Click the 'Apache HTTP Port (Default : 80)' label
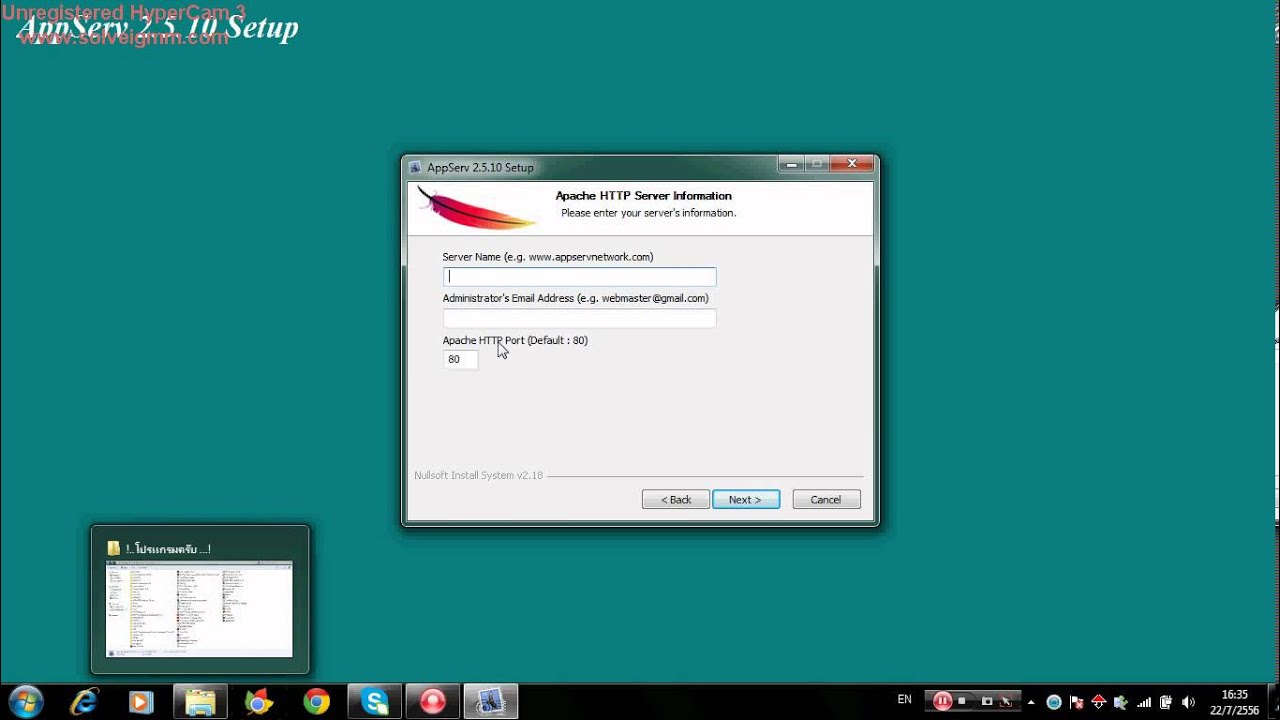Viewport: 1280px width, 720px height. tap(515, 340)
